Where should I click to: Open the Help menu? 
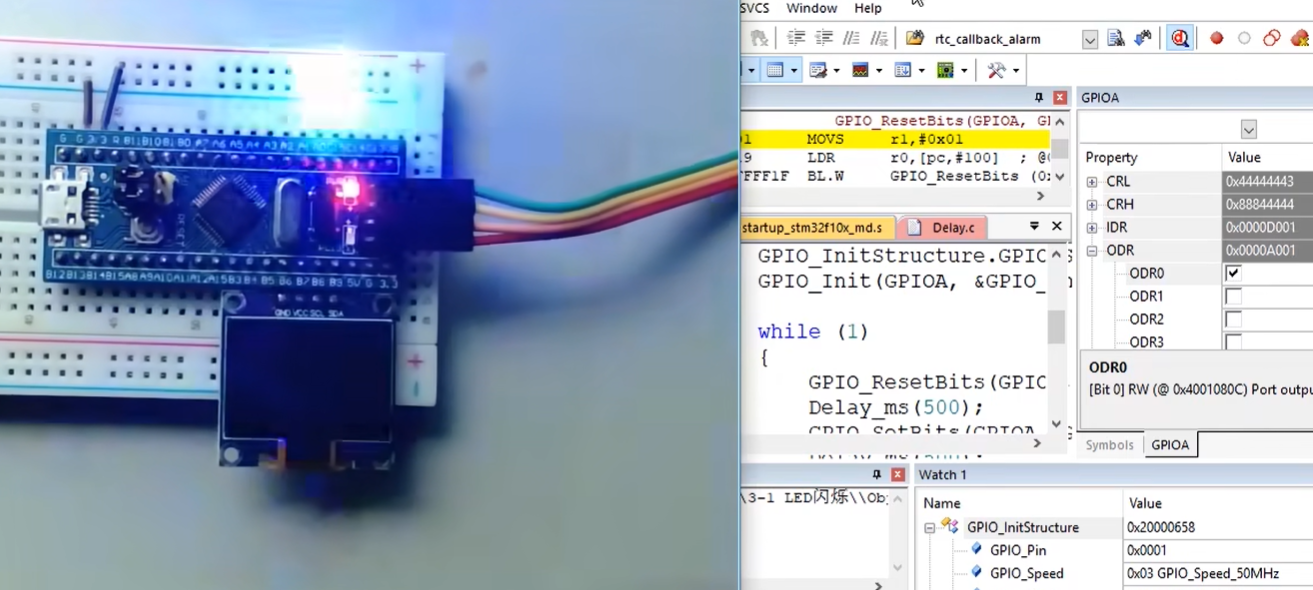click(868, 8)
